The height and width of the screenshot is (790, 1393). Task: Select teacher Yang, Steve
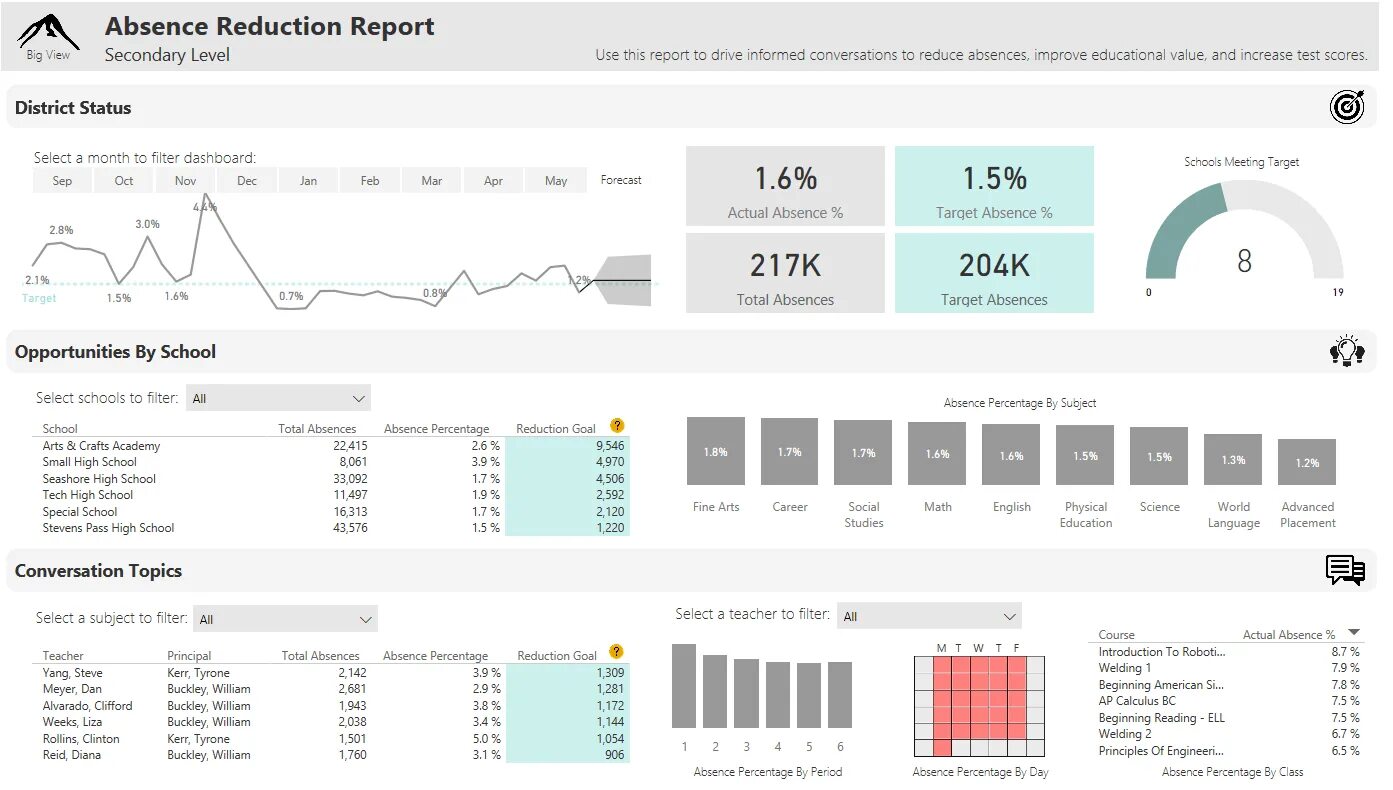point(72,673)
